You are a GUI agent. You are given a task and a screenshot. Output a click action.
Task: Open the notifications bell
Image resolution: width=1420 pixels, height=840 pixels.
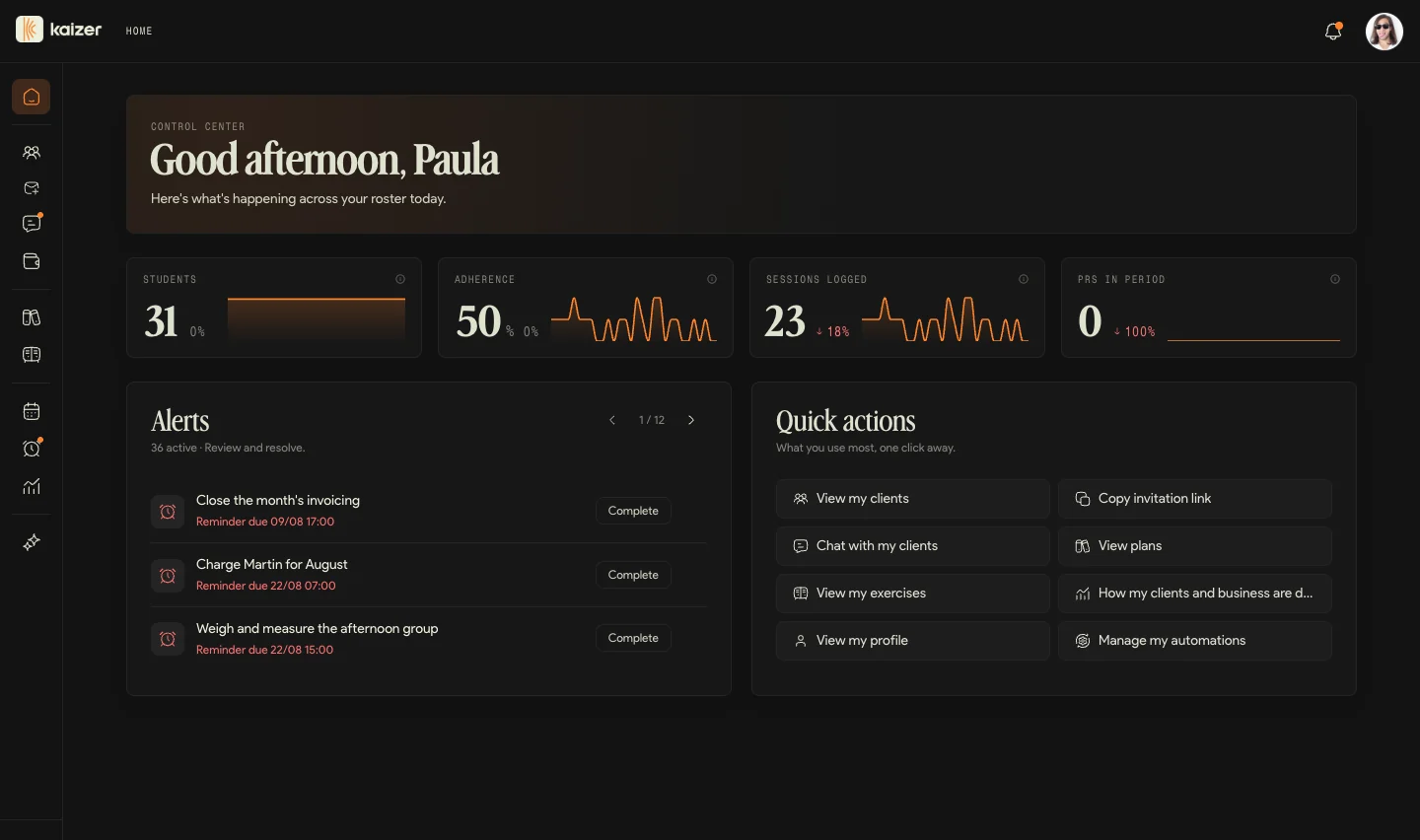(x=1333, y=32)
